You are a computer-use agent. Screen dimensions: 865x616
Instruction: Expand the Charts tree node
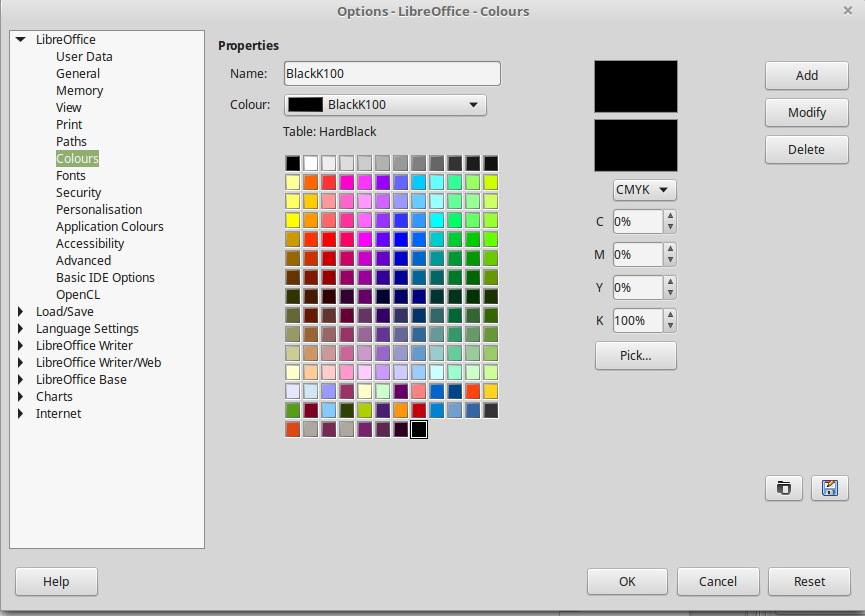tap(21, 397)
